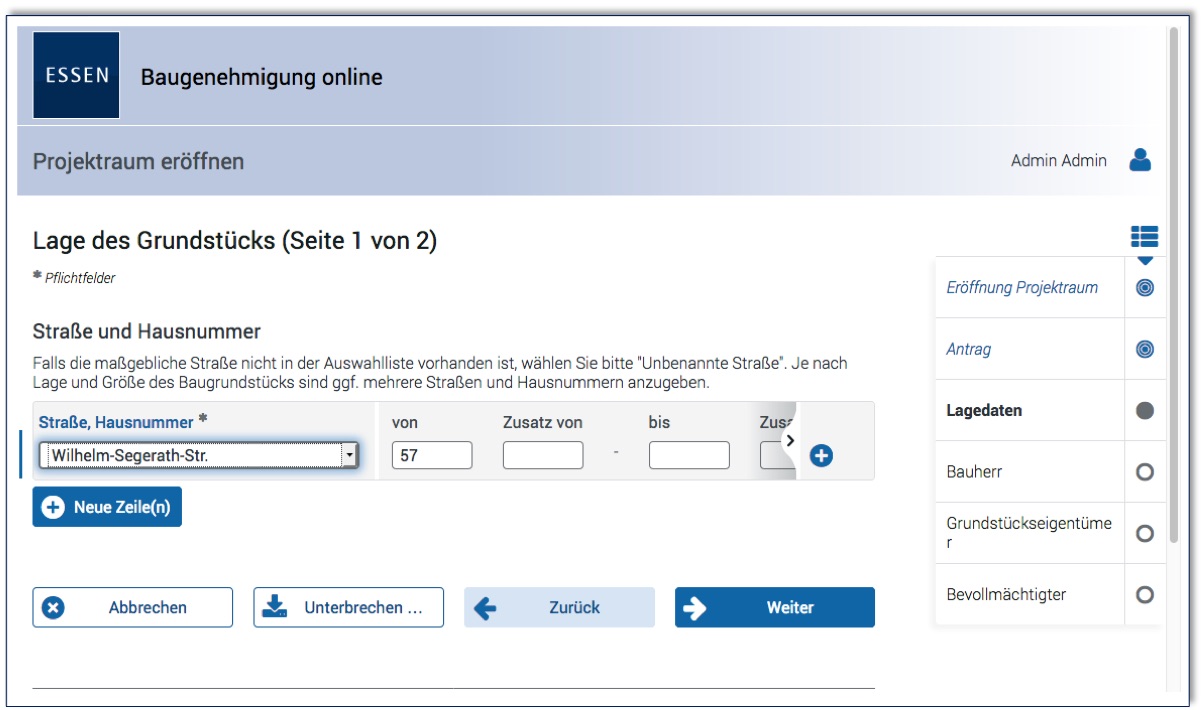
Task: Open the Straße dropdown with Wilhelm-Segerath-Str.
Action: [x=198, y=456]
